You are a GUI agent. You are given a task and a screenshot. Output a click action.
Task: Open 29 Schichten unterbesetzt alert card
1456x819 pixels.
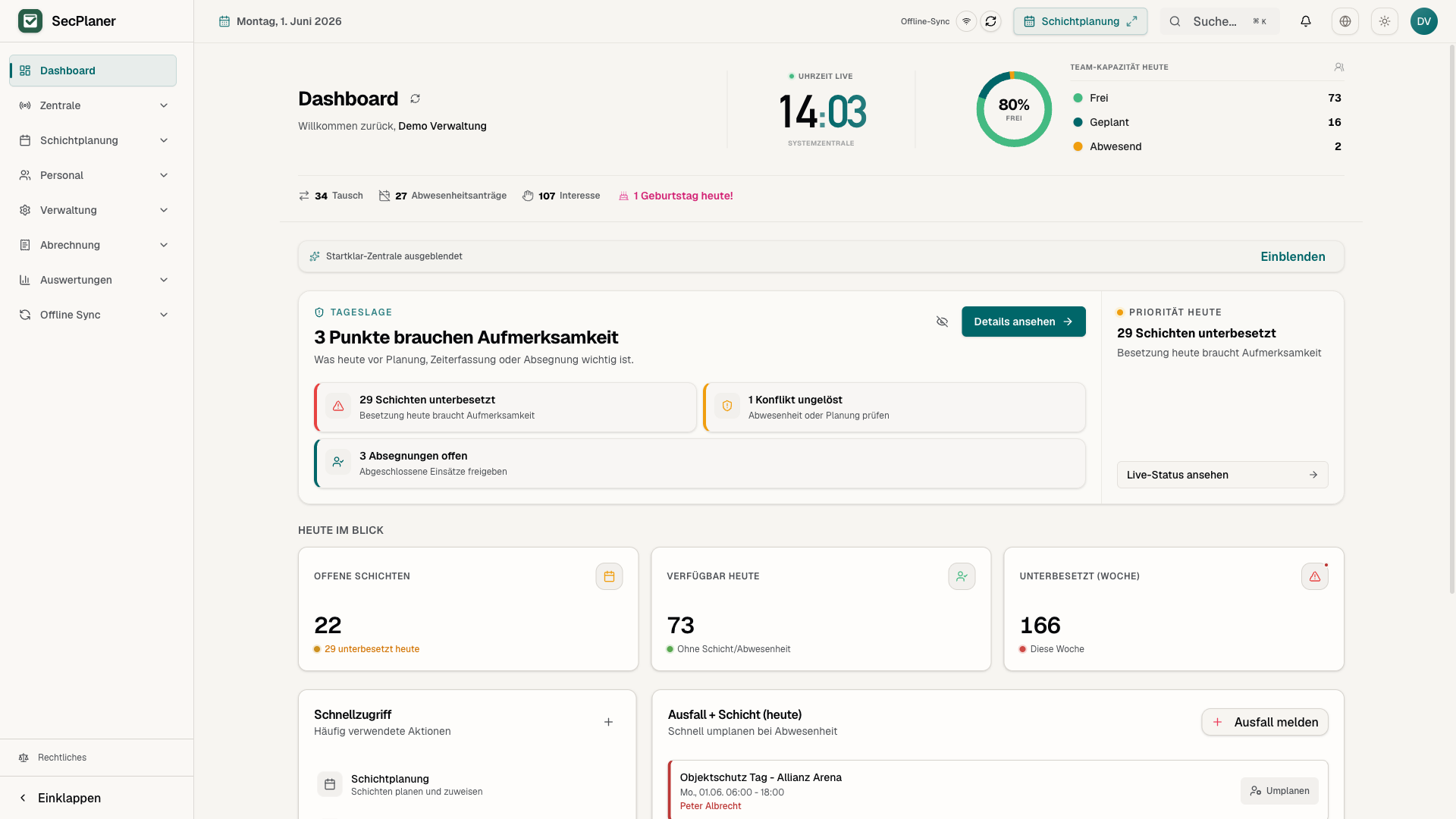pos(505,407)
